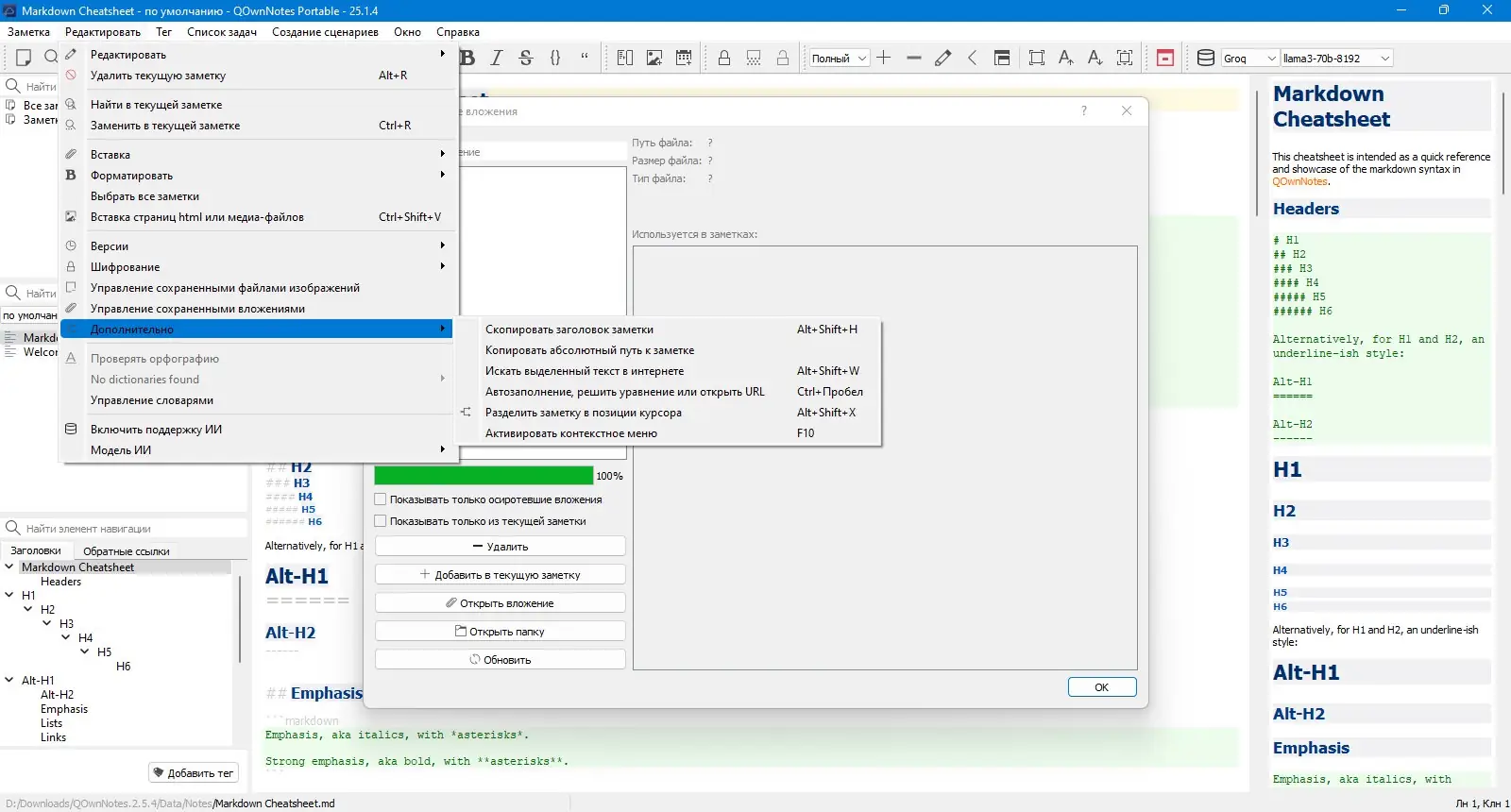1511x812 pixels.
Task: Click the insert image toolbar icon
Action: [654, 58]
